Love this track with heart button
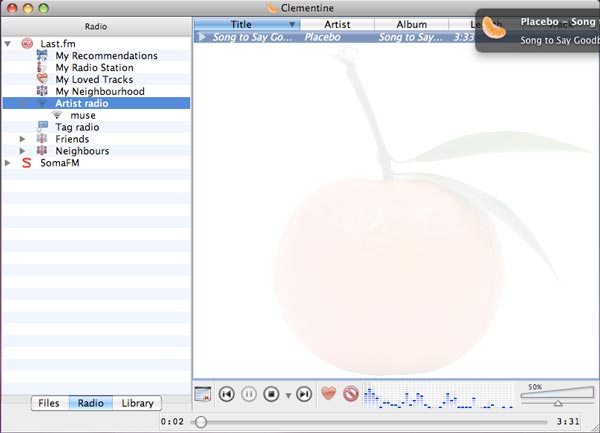 coord(328,393)
